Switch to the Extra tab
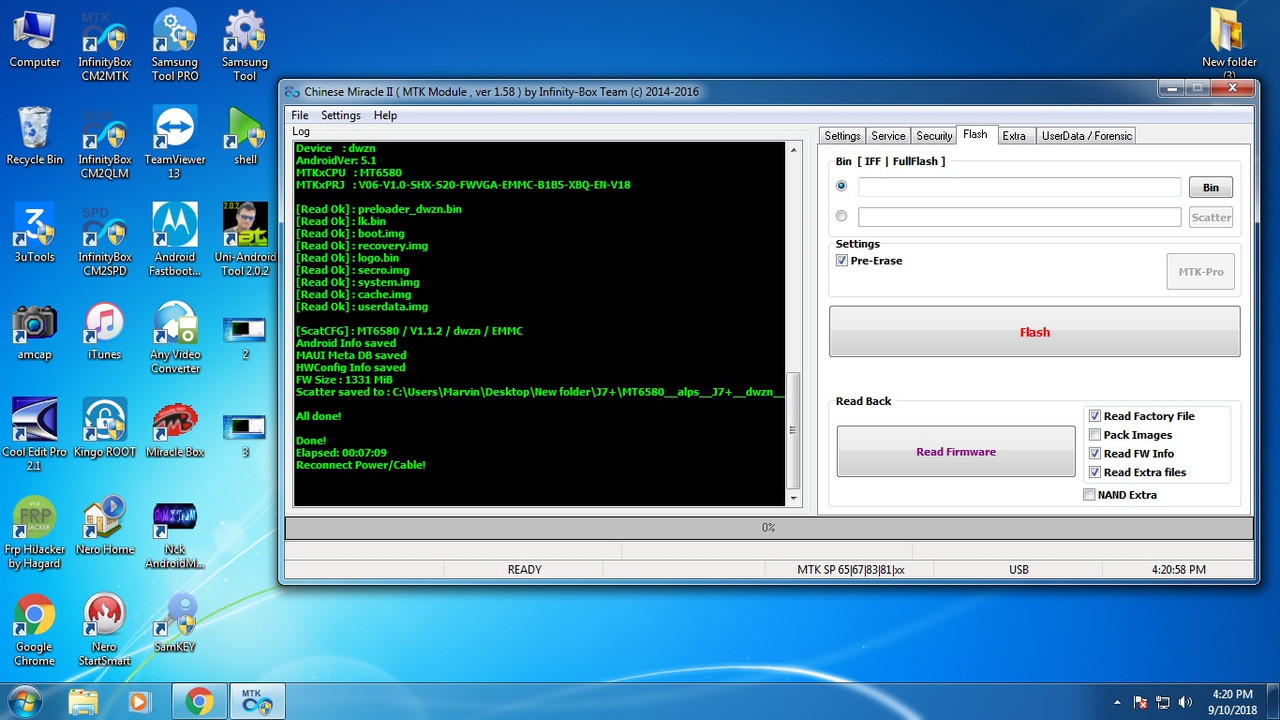 pyautogui.click(x=1014, y=136)
